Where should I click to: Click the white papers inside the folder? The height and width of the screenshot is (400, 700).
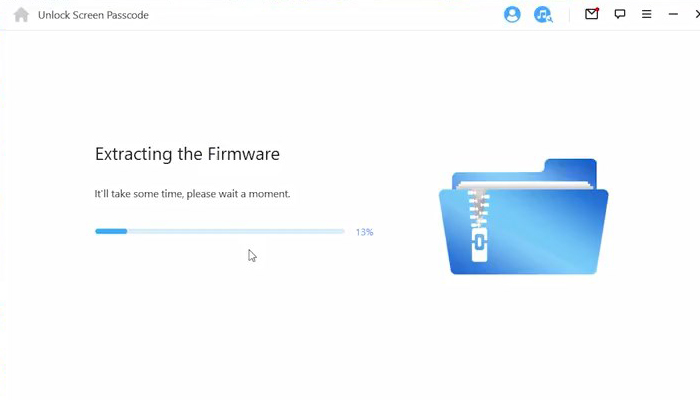point(525,185)
